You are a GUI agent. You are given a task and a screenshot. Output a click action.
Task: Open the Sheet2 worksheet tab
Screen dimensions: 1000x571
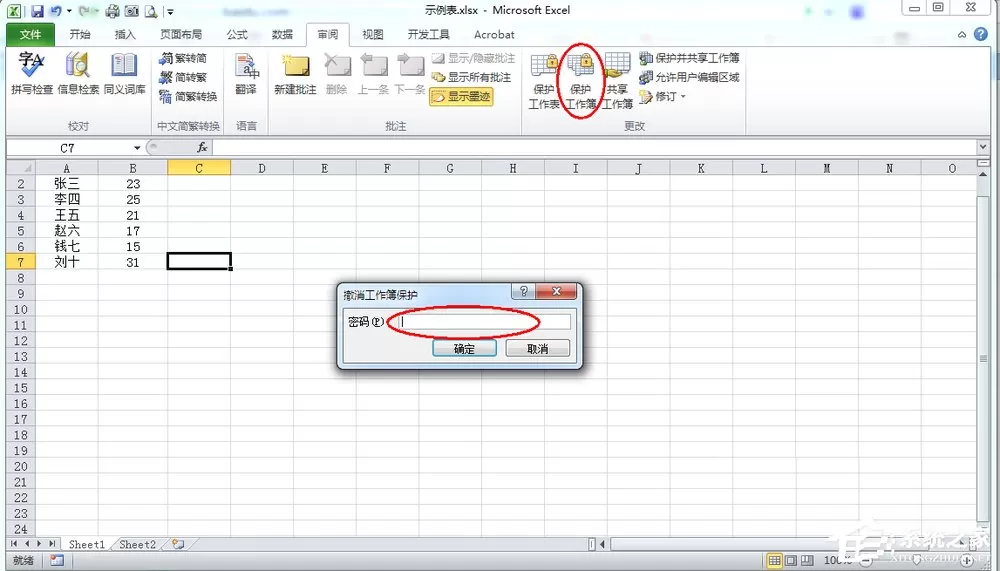[138, 544]
